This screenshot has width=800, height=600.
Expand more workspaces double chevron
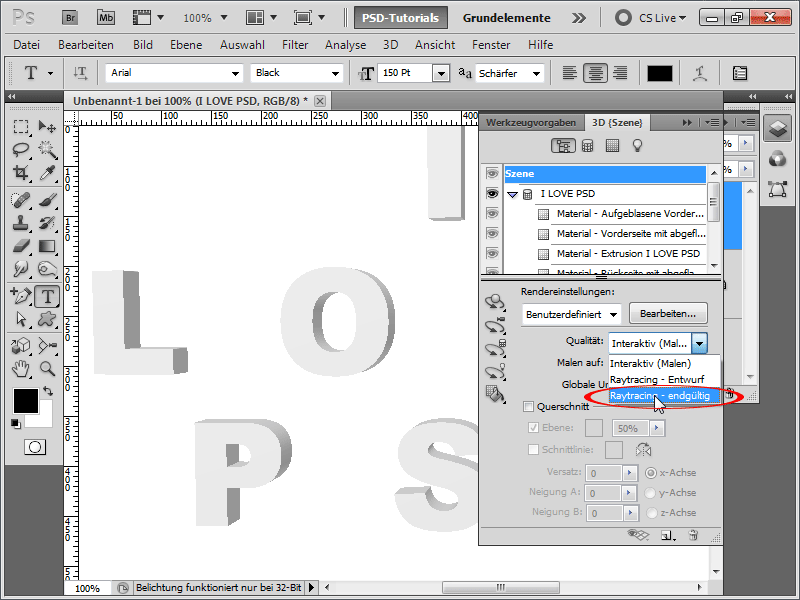coord(579,18)
